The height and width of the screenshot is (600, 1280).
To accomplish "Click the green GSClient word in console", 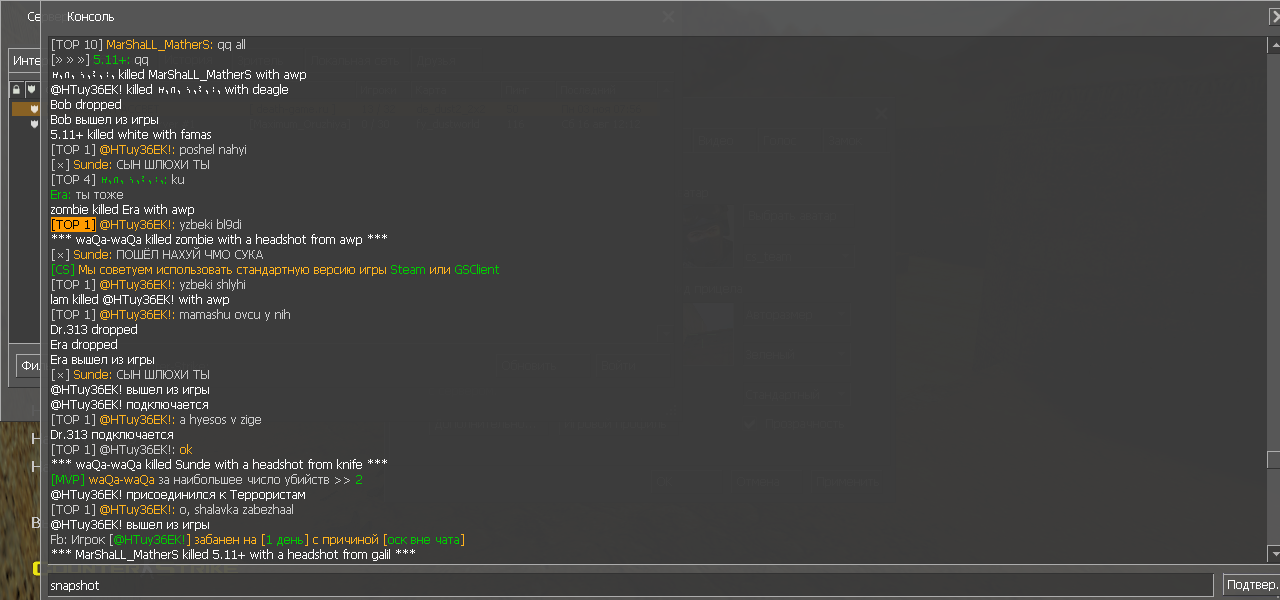I will point(476,270).
